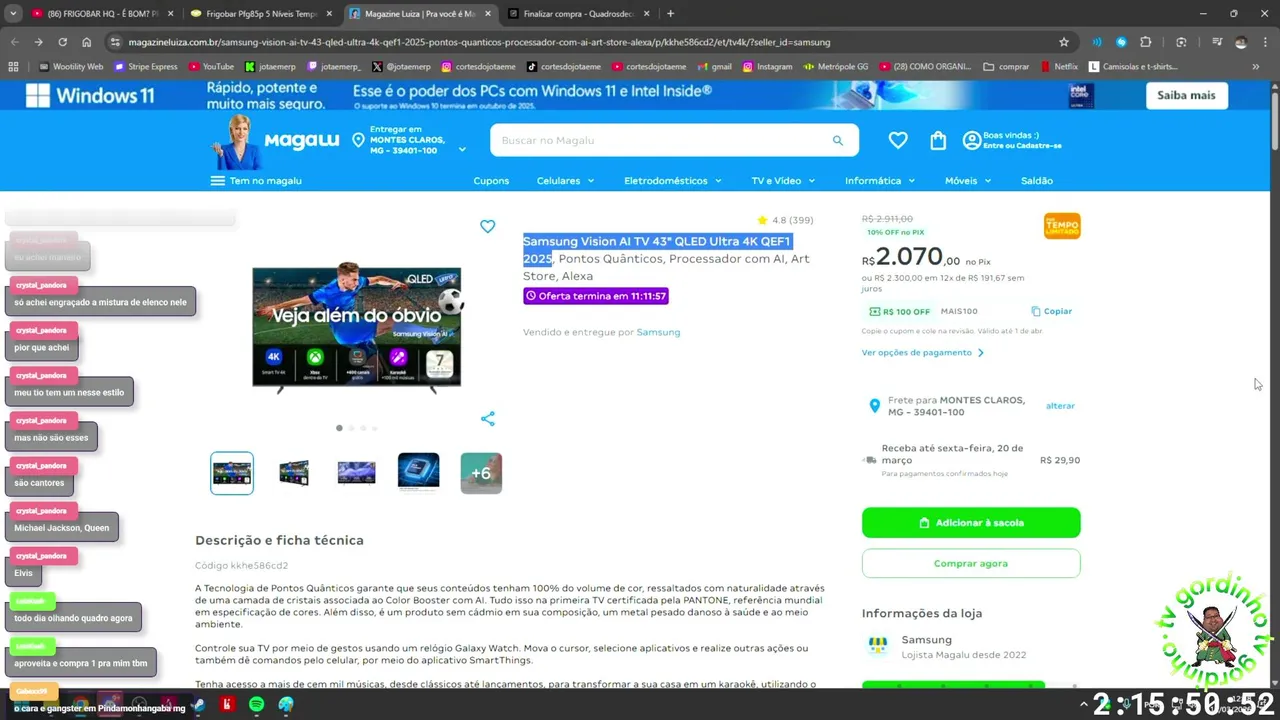Switch to Finalizar compra tab

[x=578, y=14]
